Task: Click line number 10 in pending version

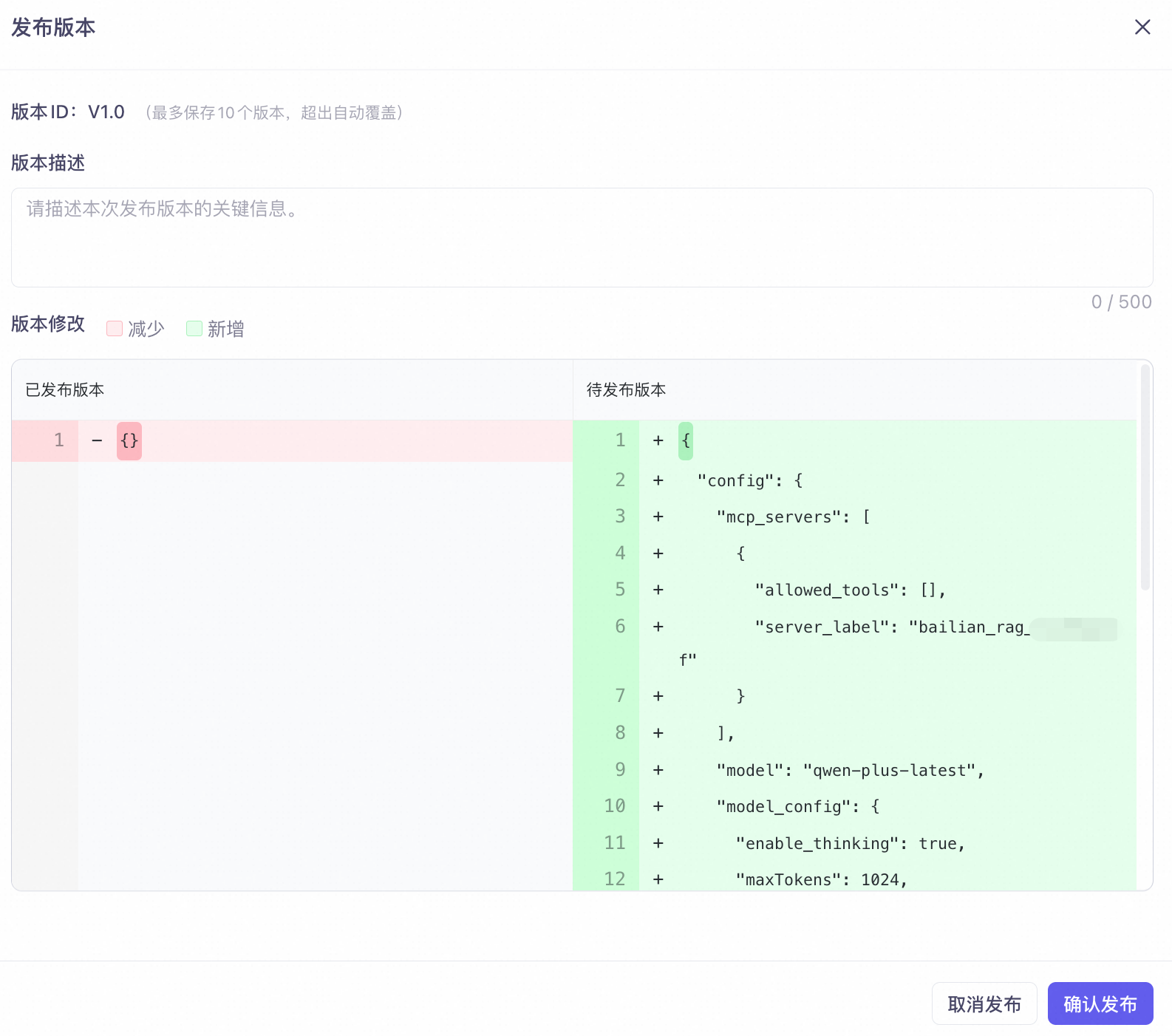Action: (615, 806)
